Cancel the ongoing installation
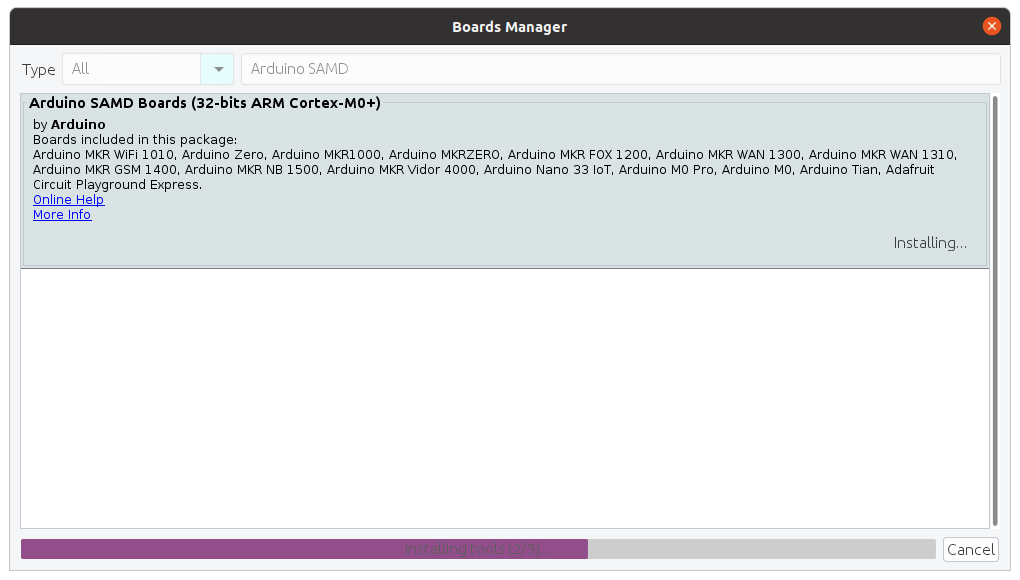This screenshot has width=1020, height=580. click(x=970, y=549)
